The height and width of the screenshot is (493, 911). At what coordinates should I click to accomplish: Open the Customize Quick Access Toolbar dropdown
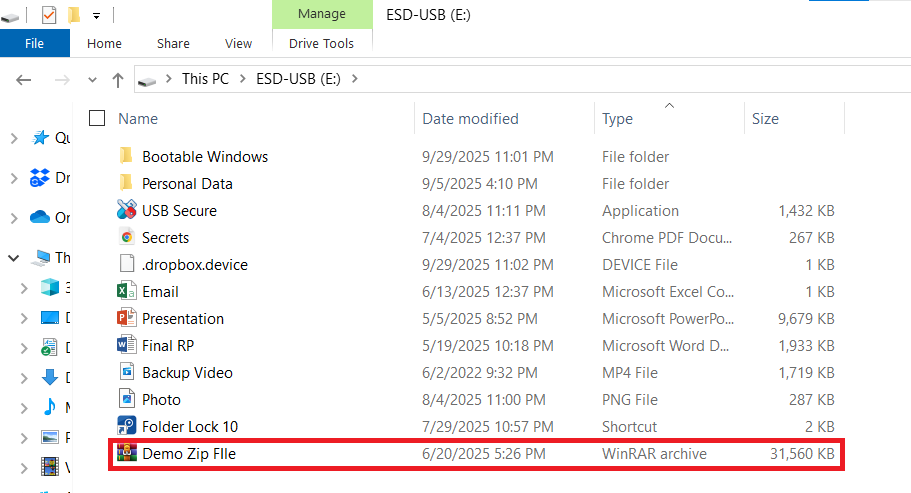(x=96, y=16)
